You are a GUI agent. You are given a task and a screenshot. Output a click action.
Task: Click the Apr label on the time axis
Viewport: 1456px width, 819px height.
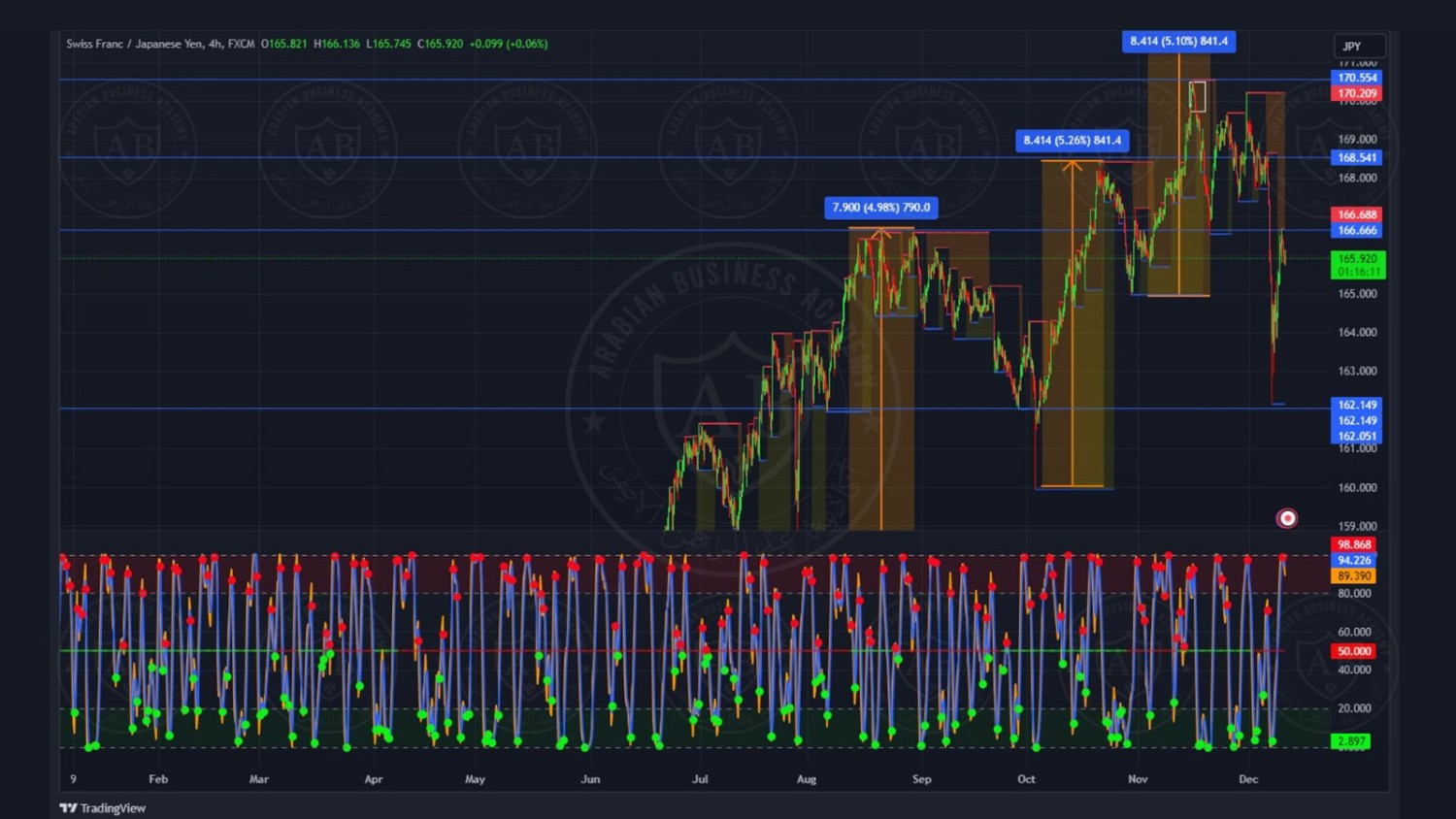[x=373, y=779]
